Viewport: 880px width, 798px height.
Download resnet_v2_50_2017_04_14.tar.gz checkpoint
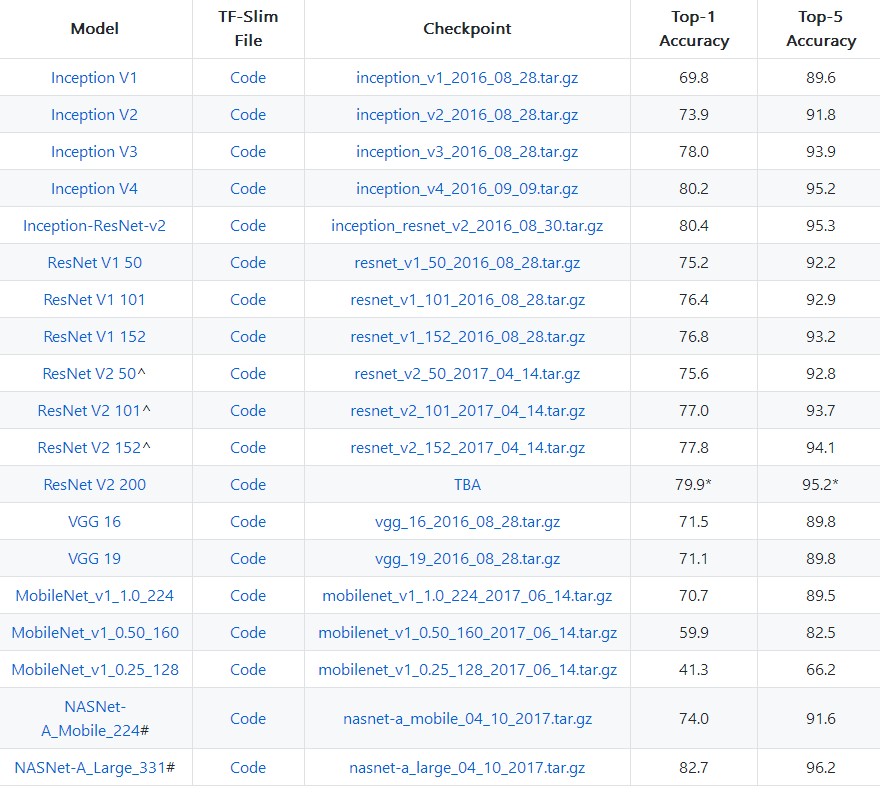point(467,374)
